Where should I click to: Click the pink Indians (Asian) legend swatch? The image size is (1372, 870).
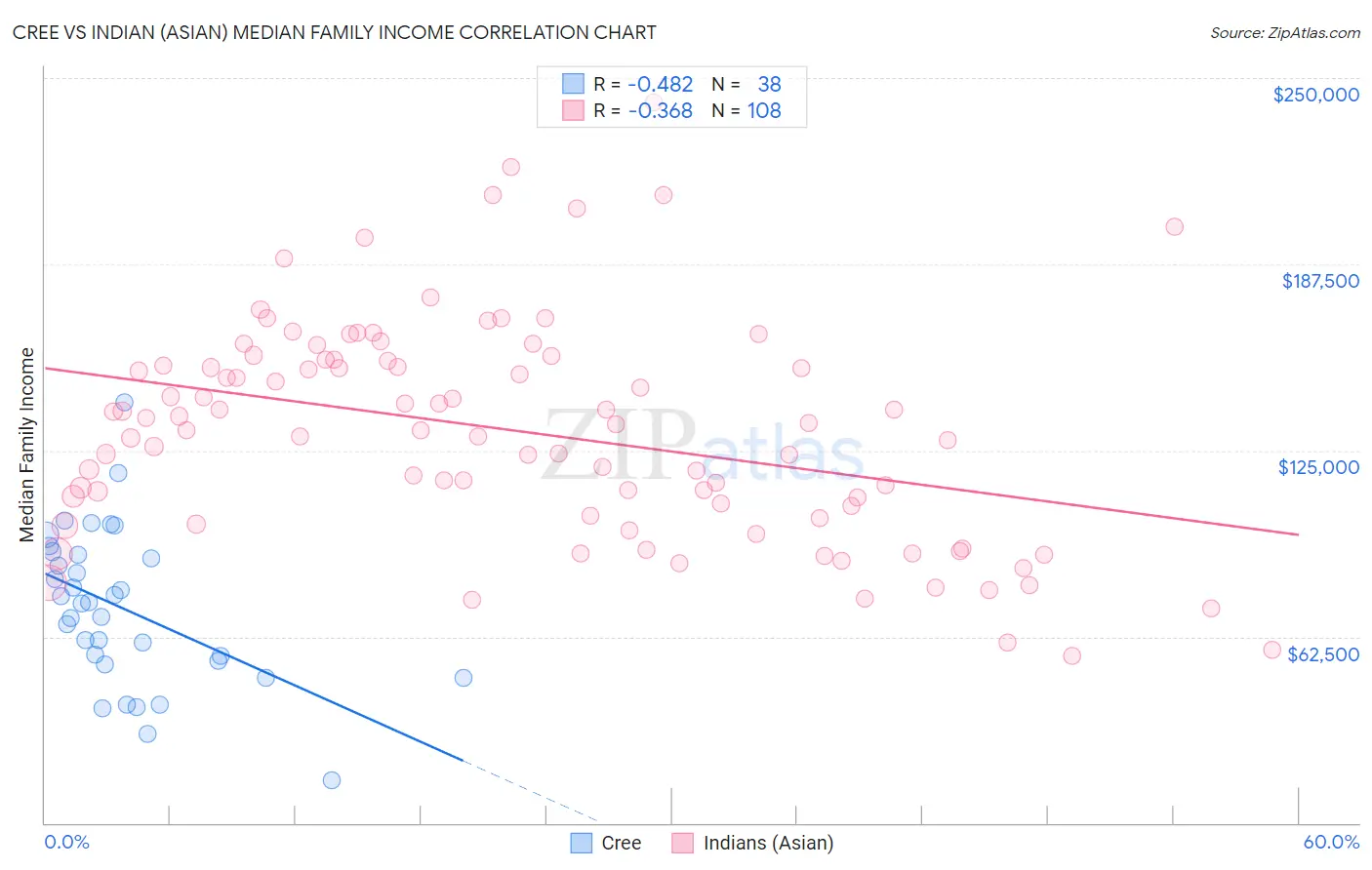coord(682,843)
